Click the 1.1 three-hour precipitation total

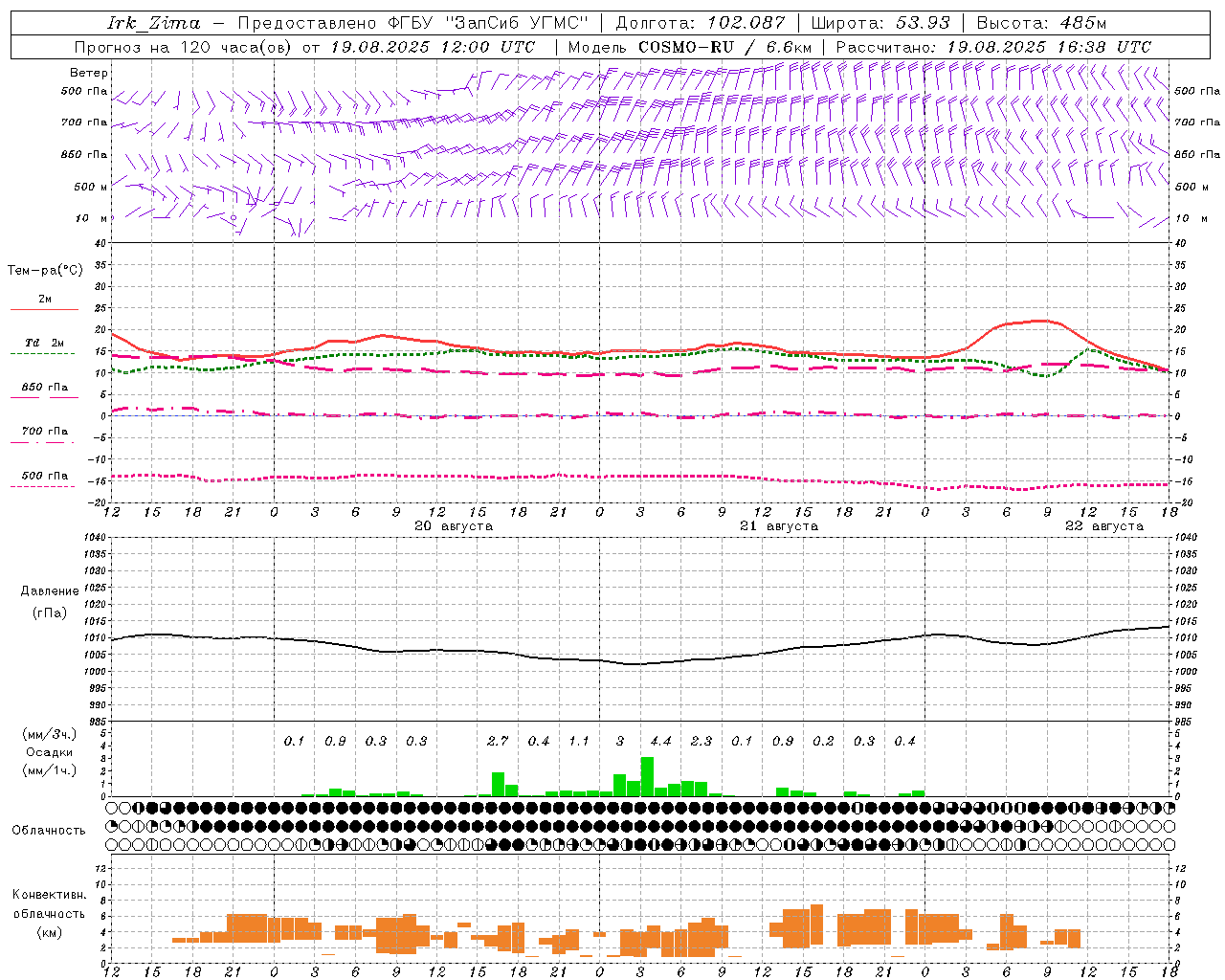click(579, 741)
